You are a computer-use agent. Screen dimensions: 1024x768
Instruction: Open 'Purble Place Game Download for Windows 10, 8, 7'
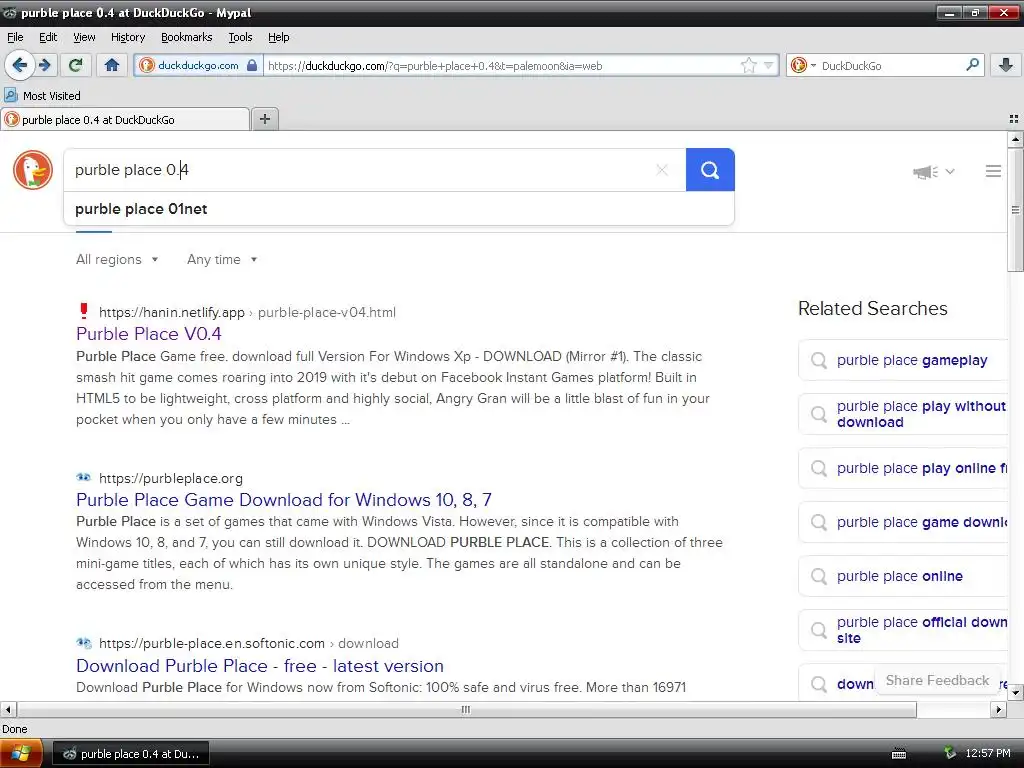pyautogui.click(x=284, y=500)
